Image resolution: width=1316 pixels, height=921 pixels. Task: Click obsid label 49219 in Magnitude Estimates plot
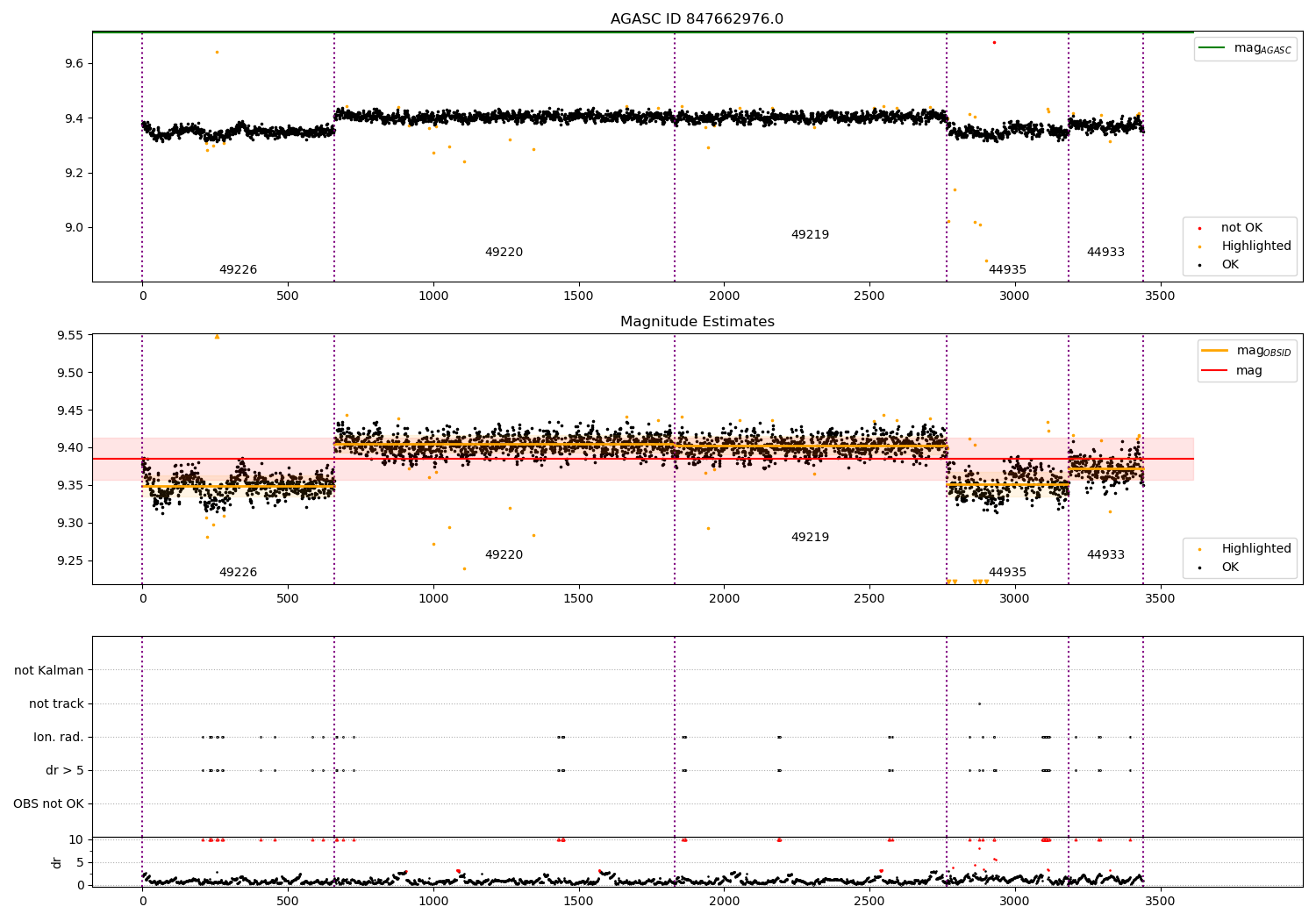click(810, 538)
